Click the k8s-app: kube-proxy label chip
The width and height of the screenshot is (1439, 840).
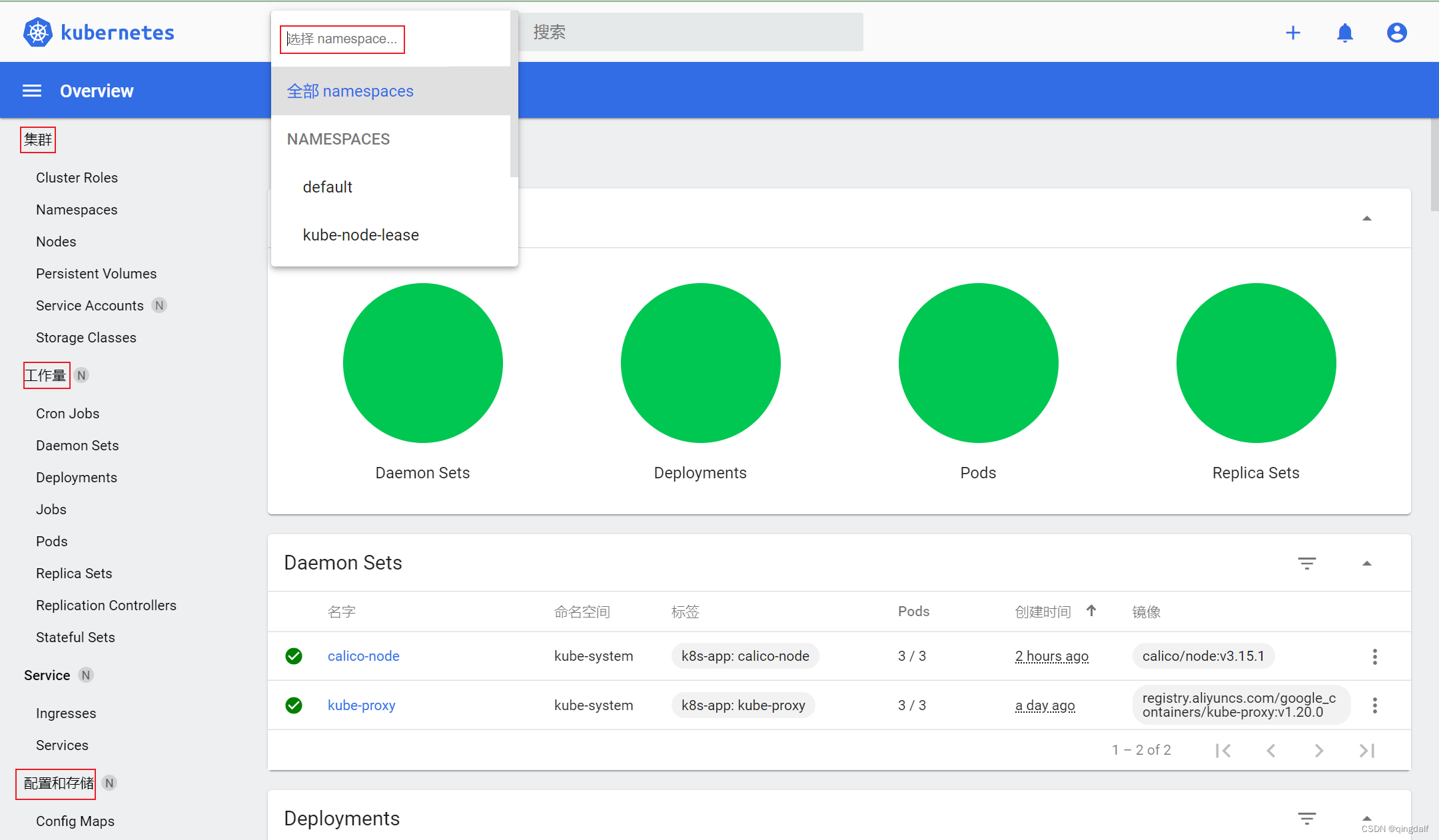point(743,705)
